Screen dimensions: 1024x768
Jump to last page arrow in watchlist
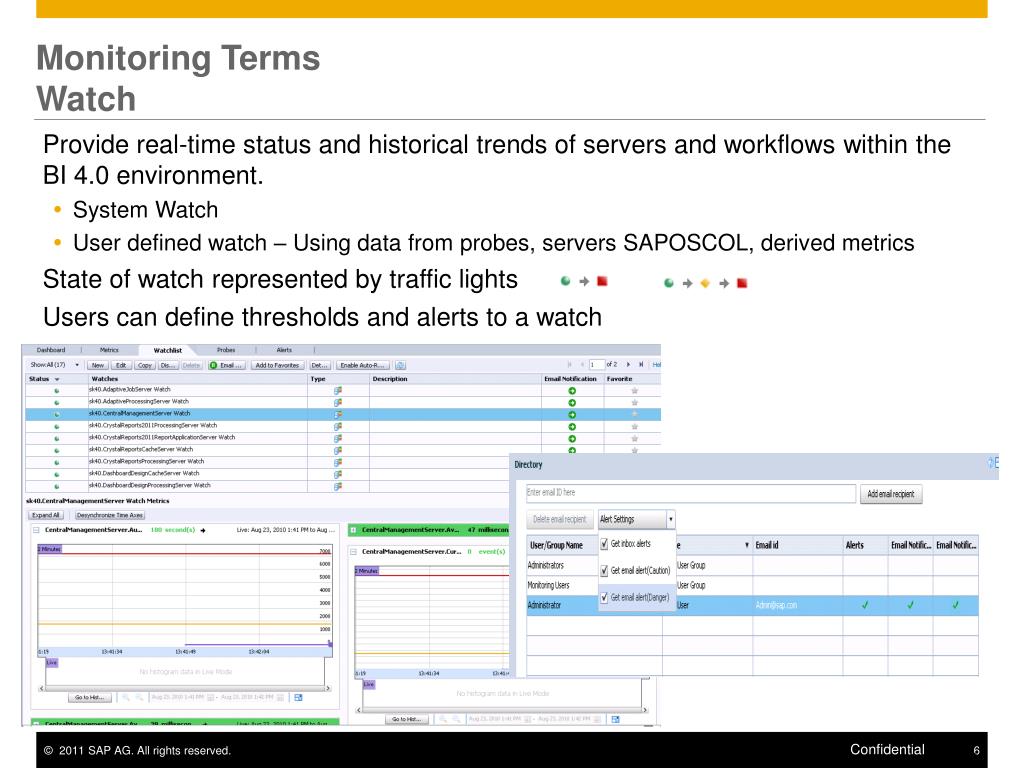[641, 364]
